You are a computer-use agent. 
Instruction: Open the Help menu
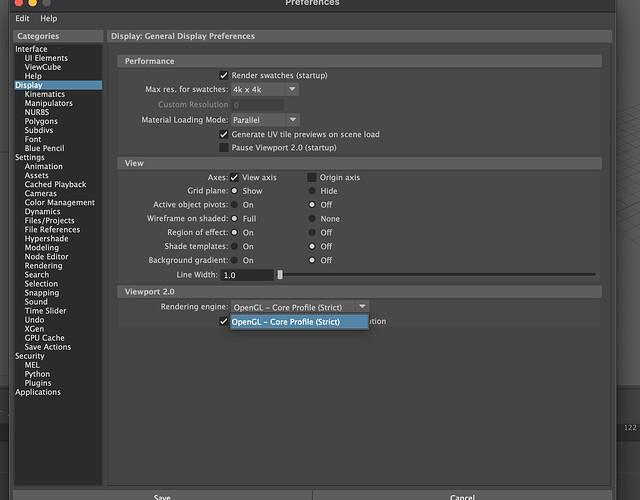(x=49, y=18)
